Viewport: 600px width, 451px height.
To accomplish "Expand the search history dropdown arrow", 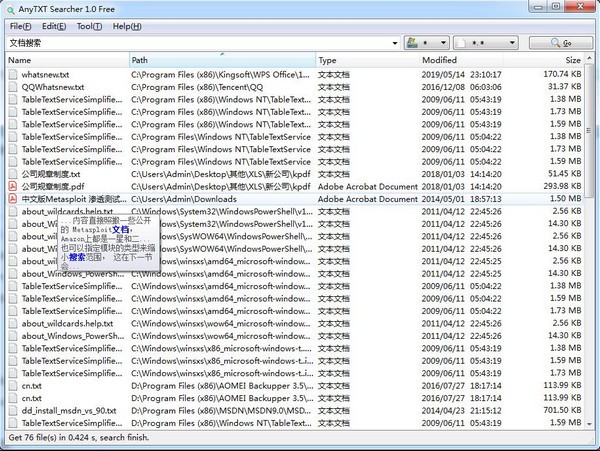I will tap(396, 43).
